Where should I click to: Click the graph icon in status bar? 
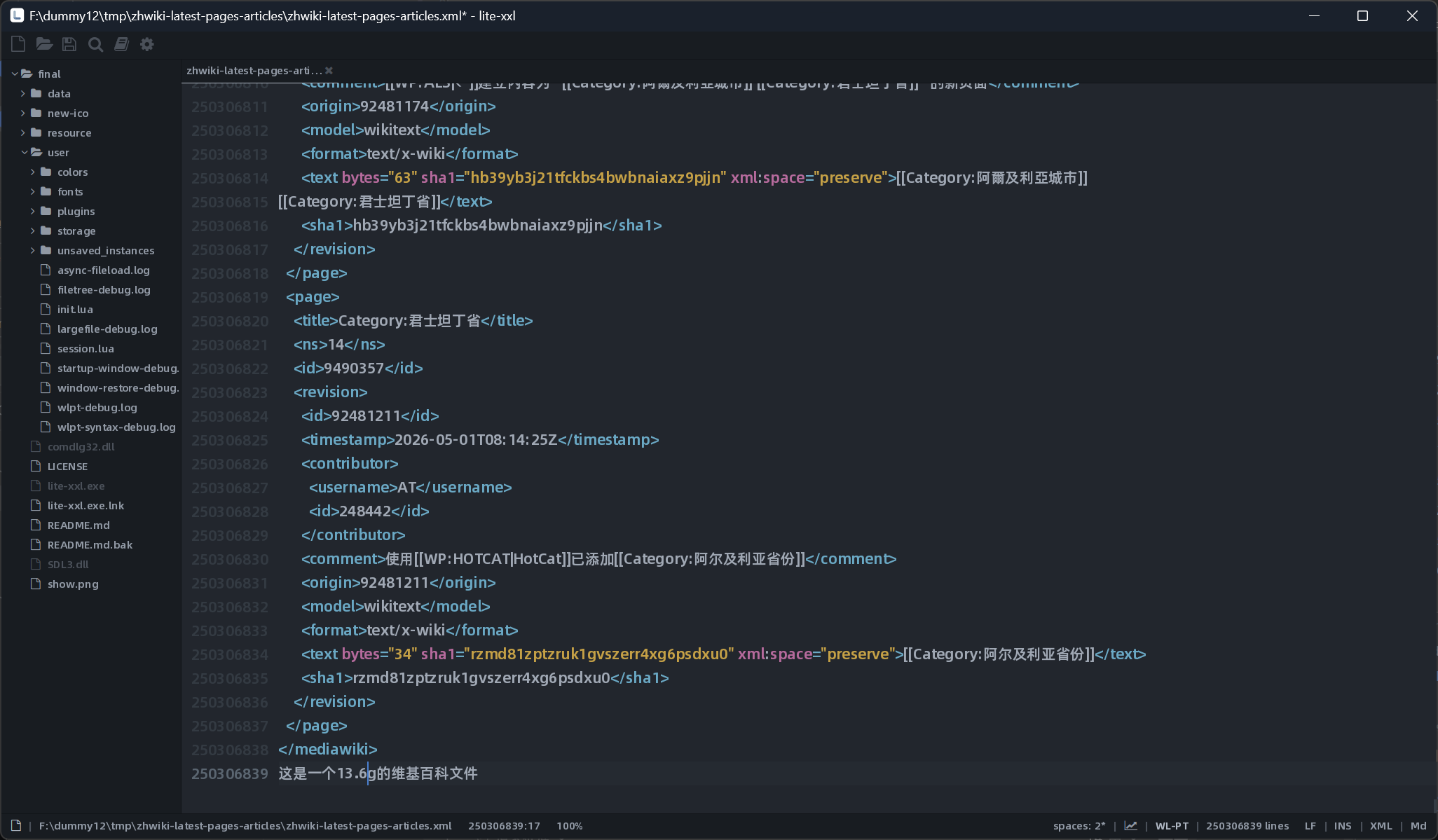1130,826
